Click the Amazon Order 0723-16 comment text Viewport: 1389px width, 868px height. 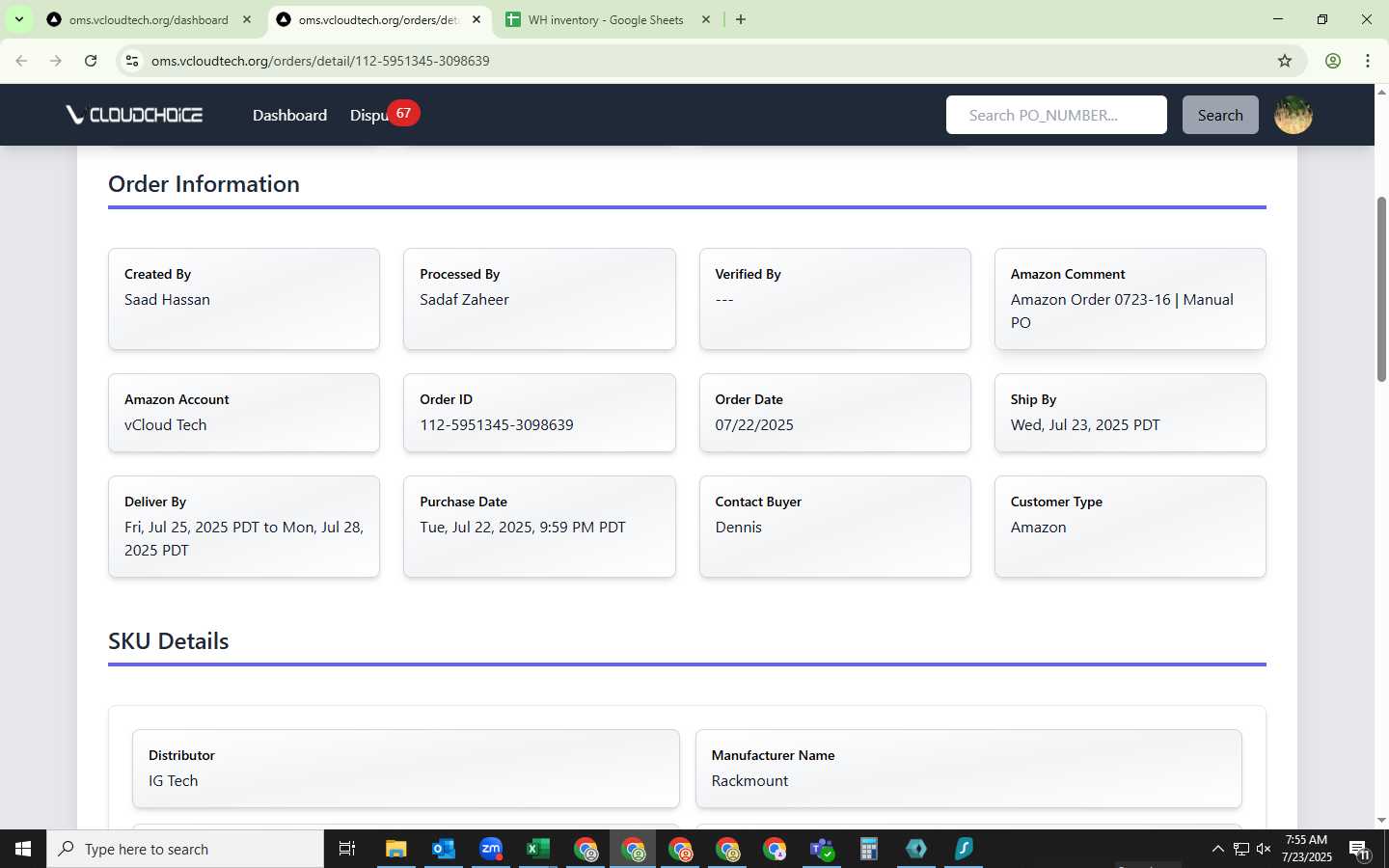tap(1122, 312)
